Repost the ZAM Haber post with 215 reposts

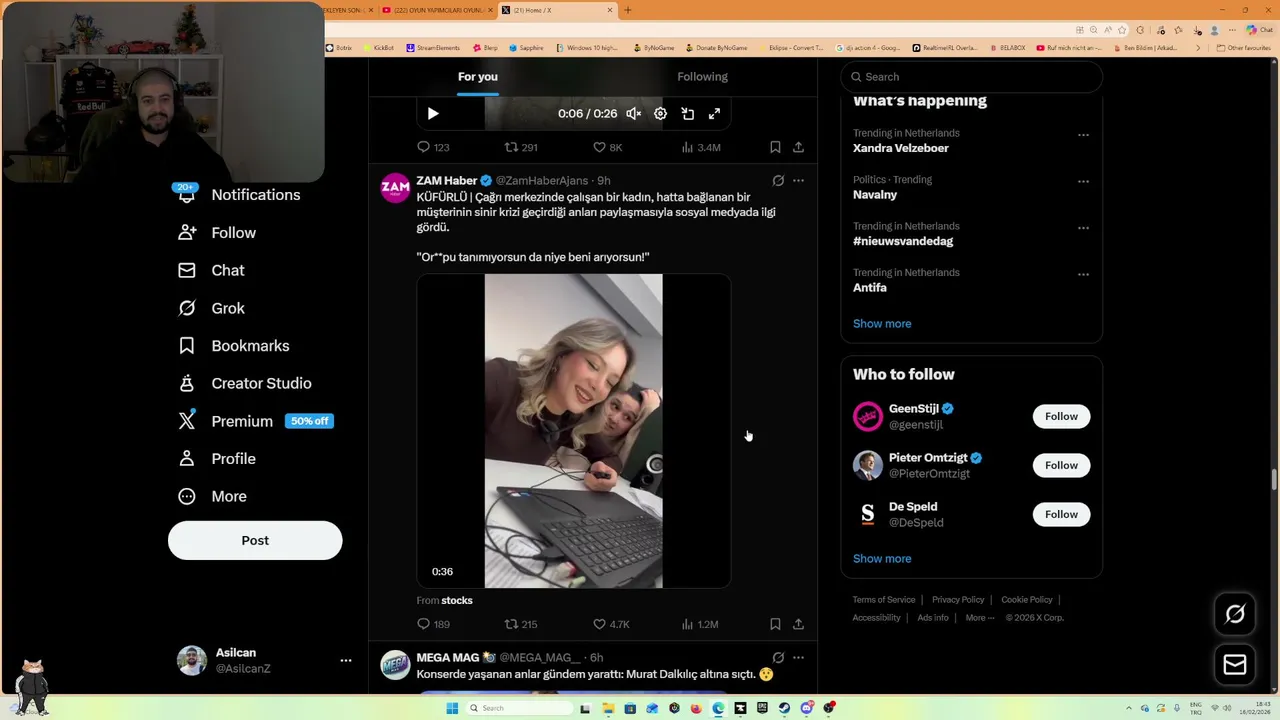pyautogui.click(x=521, y=624)
